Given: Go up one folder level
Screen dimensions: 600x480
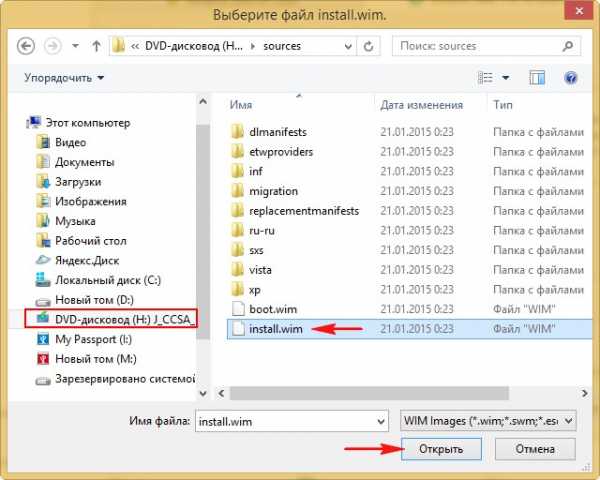Looking at the screenshot, I should 96,46.
